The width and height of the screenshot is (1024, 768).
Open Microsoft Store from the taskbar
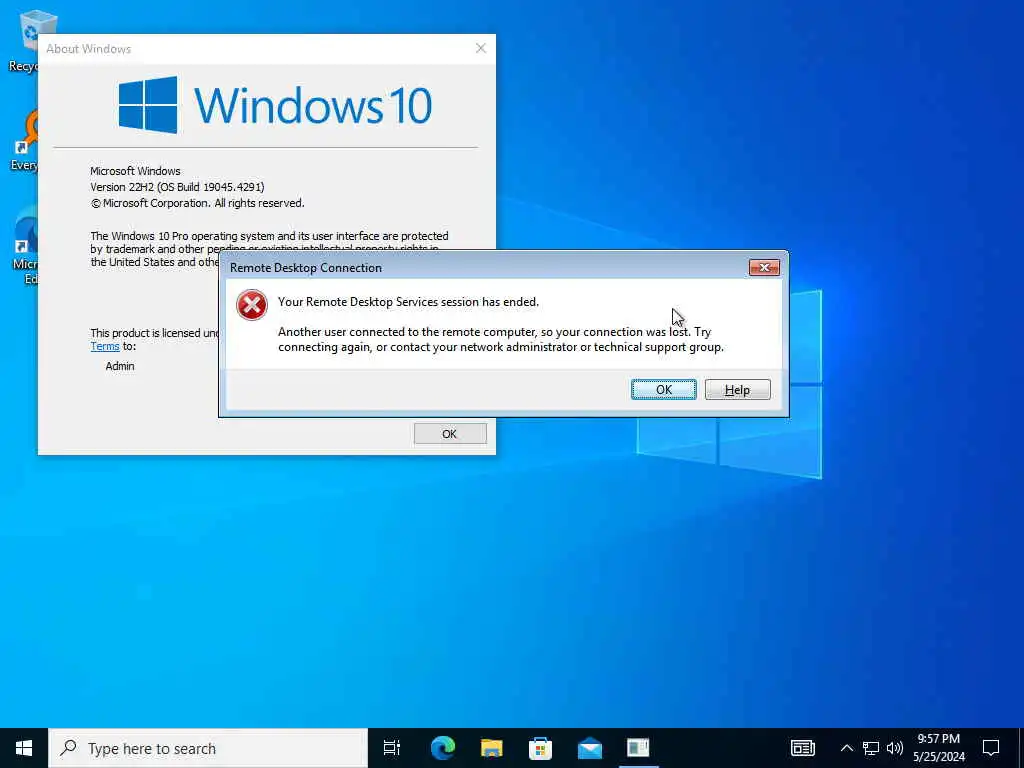(541, 748)
